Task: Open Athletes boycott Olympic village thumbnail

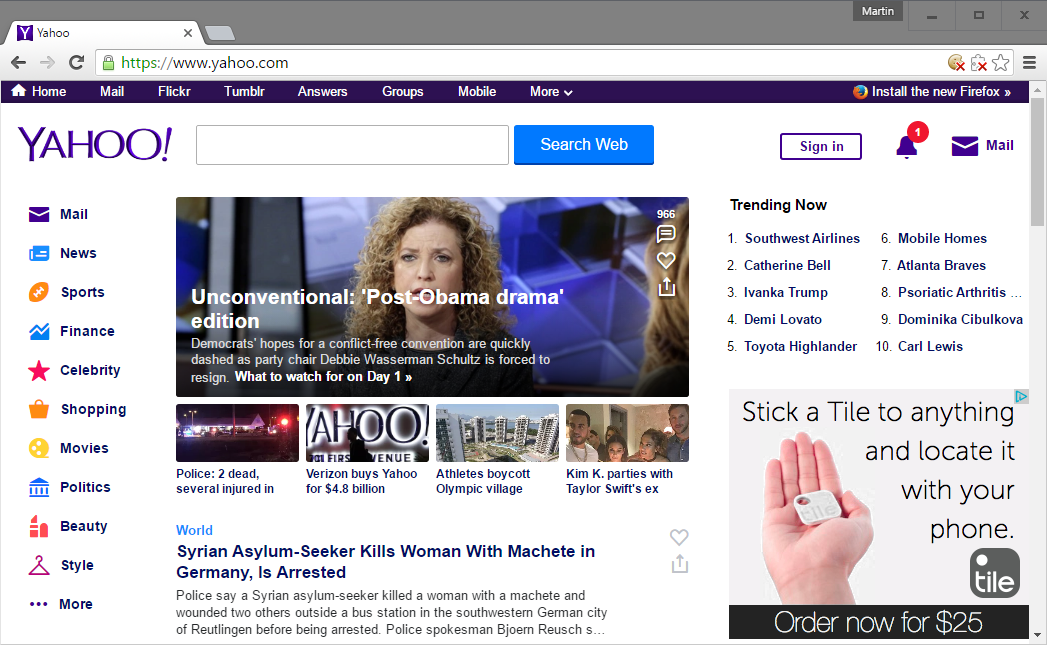Action: [497, 433]
